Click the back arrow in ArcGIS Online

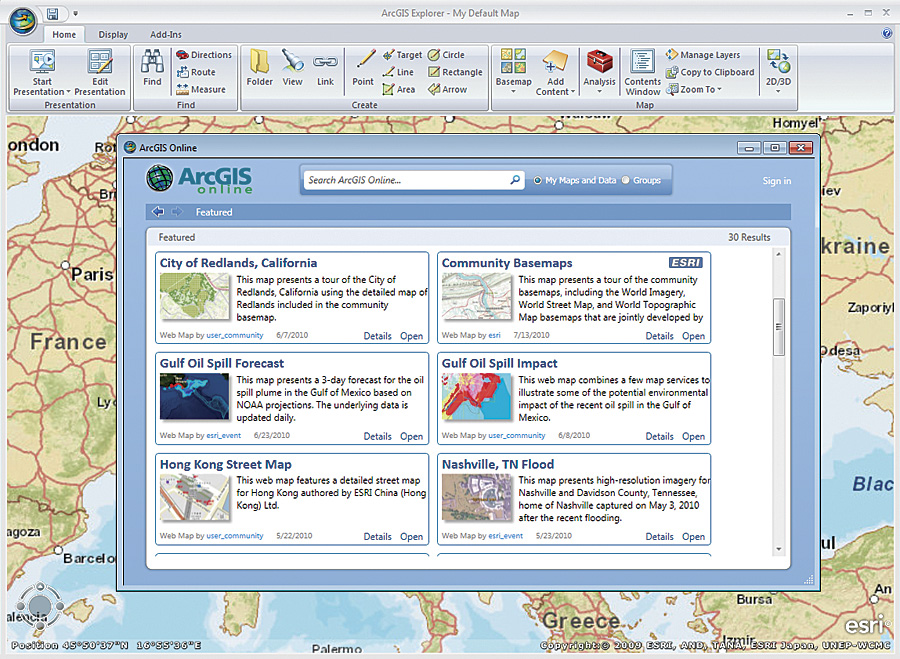[x=158, y=212]
